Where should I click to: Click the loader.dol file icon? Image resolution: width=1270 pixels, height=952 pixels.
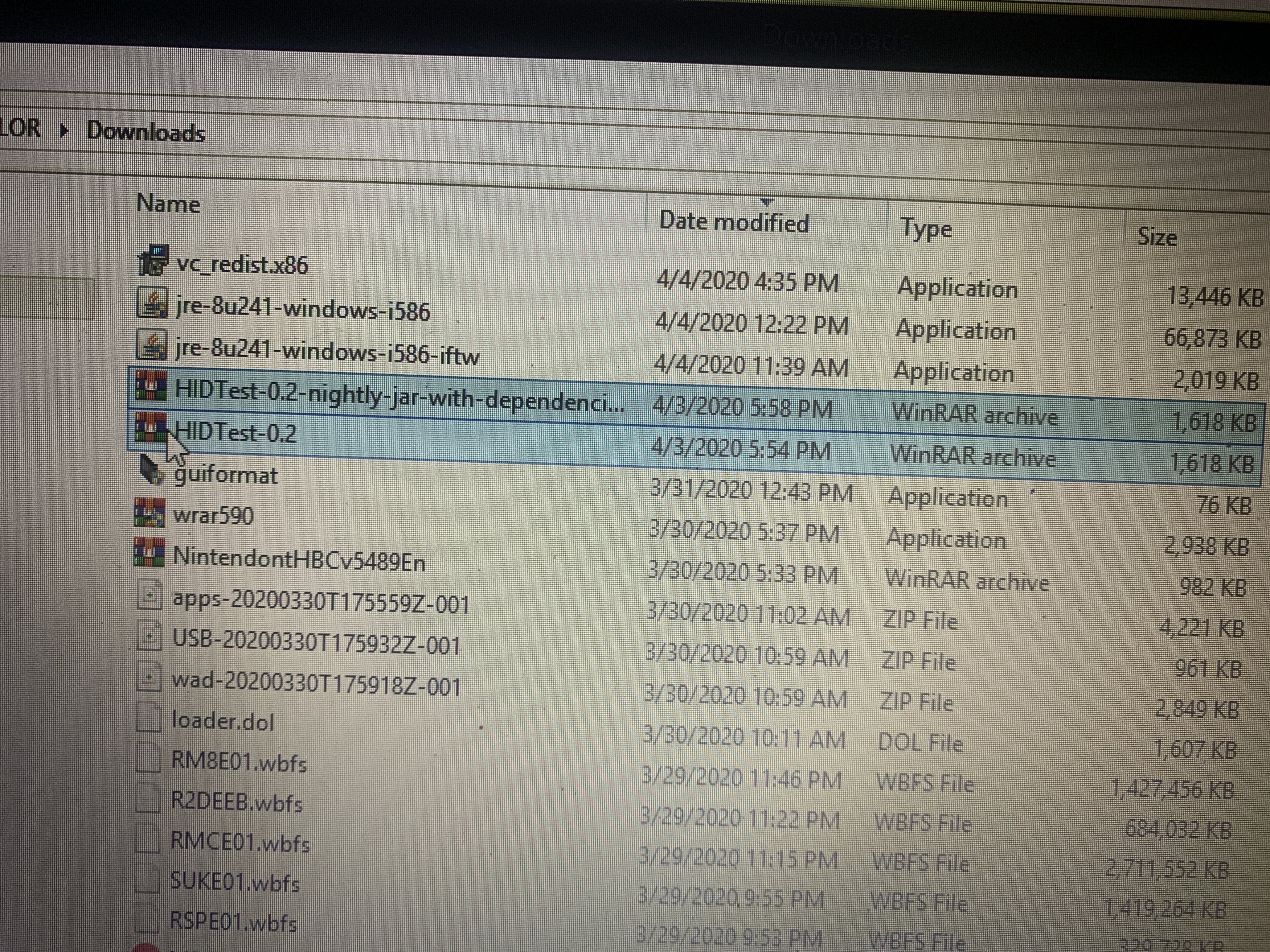pos(149,717)
